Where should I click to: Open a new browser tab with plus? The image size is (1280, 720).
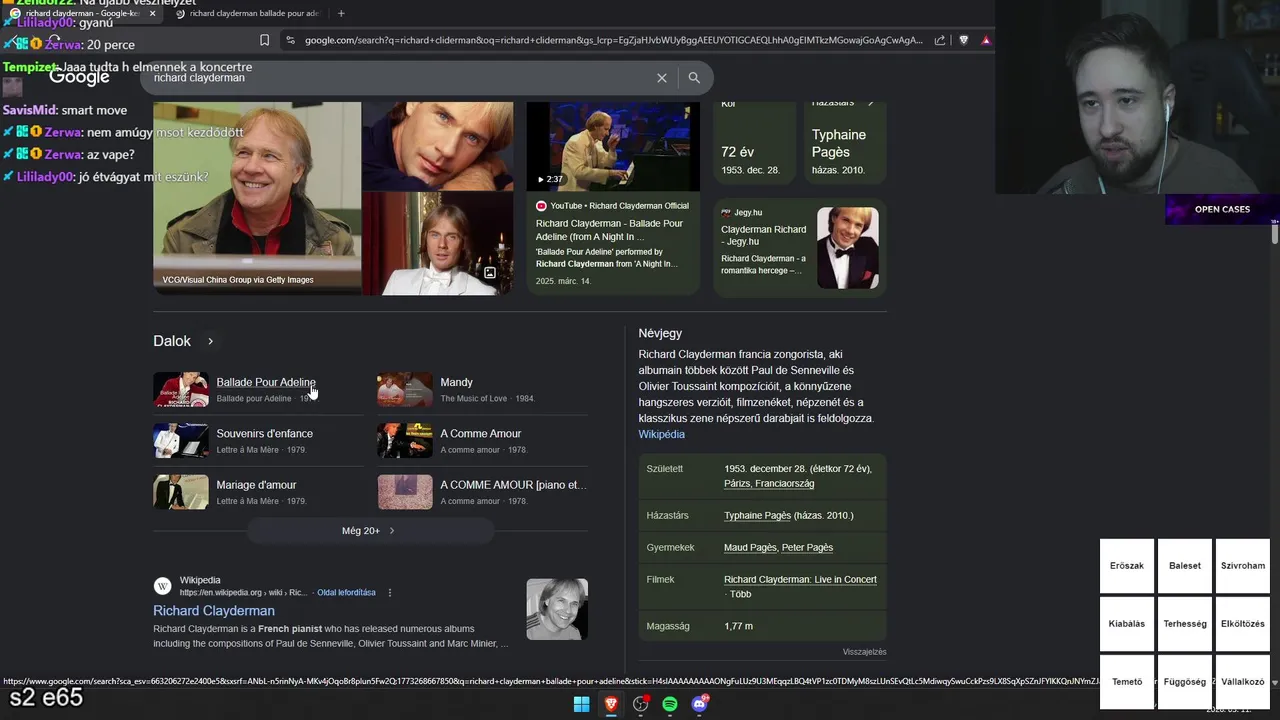point(341,13)
